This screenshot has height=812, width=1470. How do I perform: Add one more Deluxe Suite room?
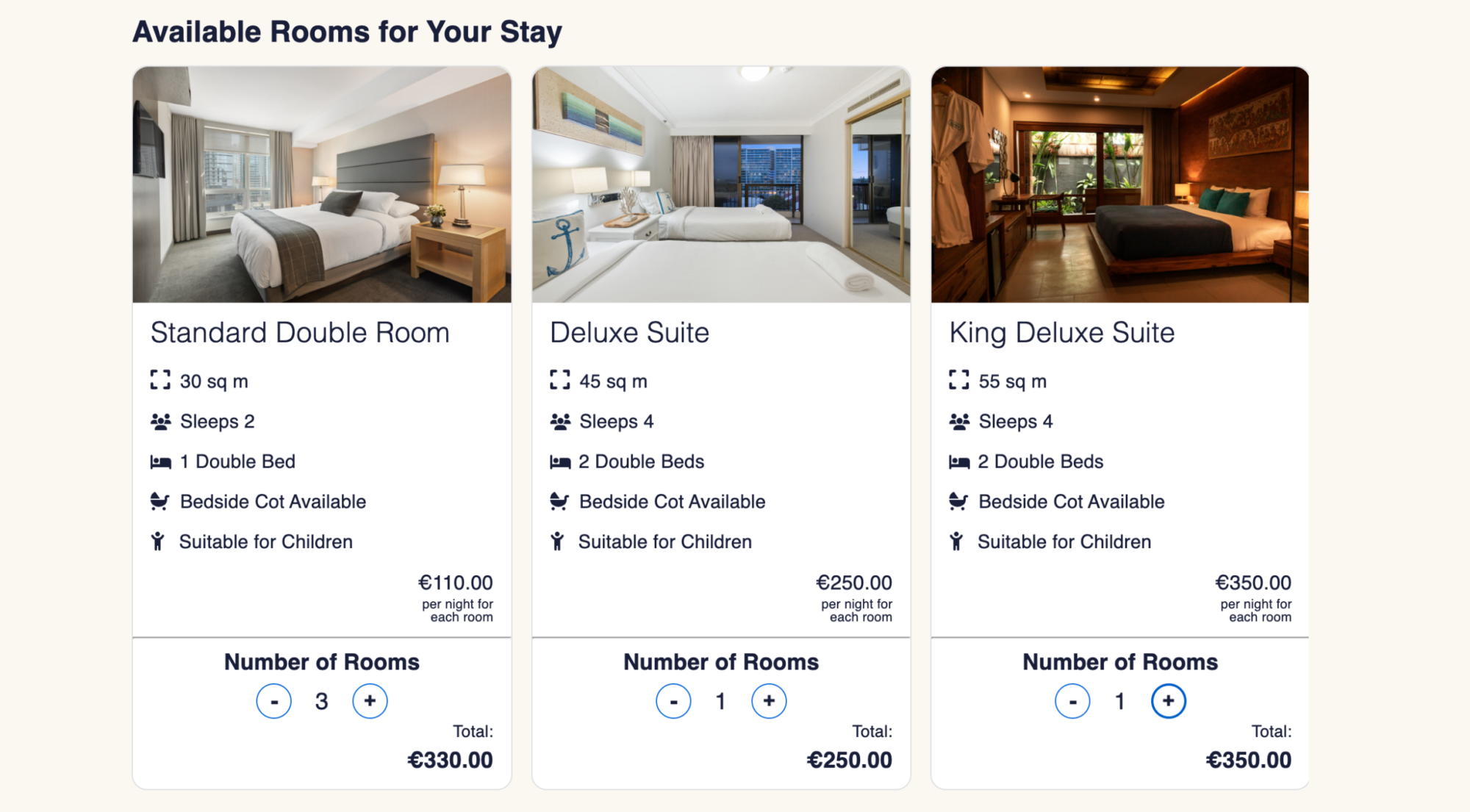[x=769, y=701]
